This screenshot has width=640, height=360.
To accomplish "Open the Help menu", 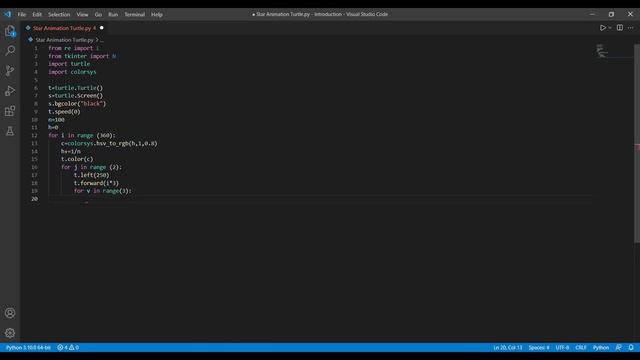I will (x=157, y=14).
